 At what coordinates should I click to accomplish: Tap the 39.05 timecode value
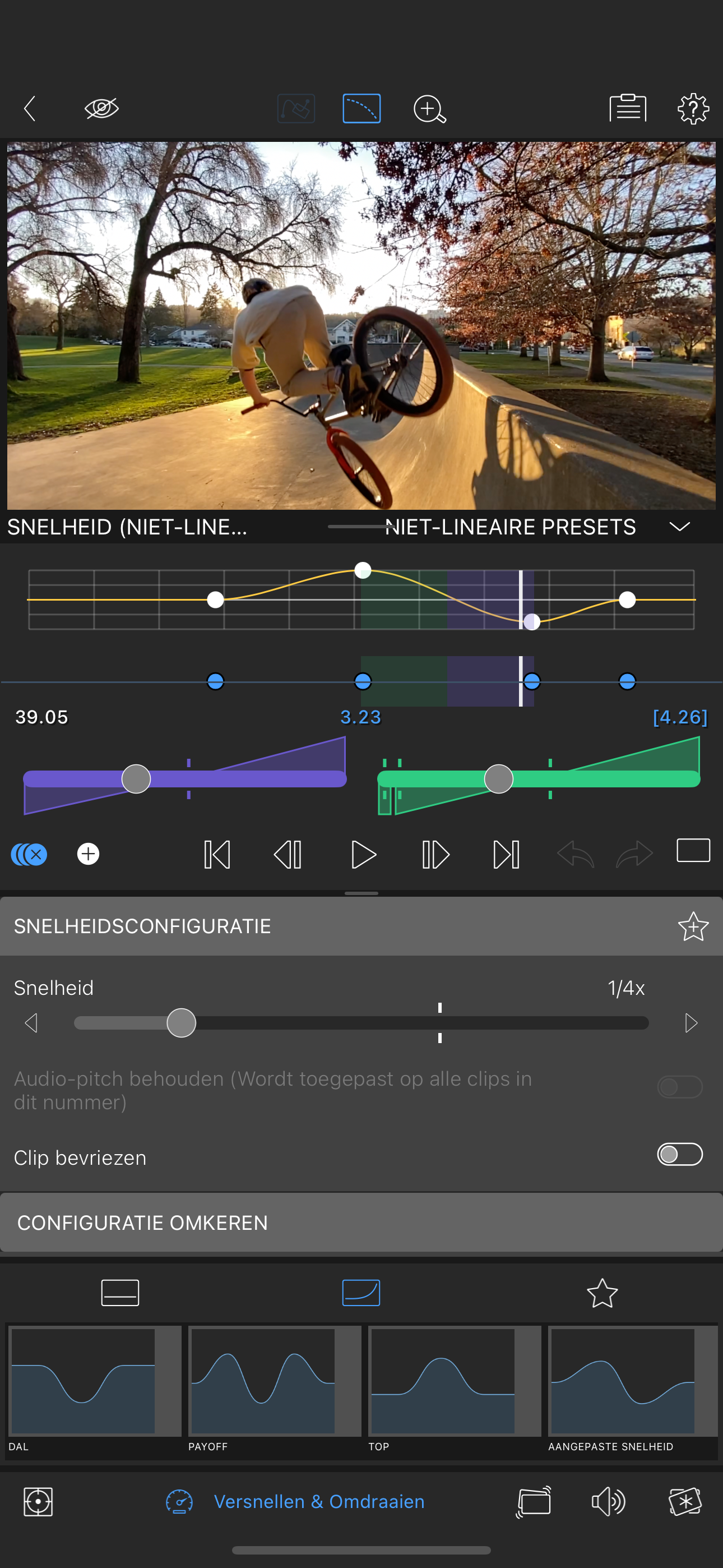tap(41, 717)
